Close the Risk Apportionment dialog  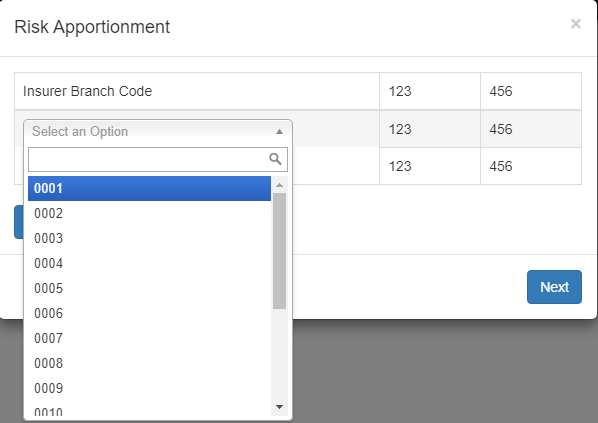click(575, 24)
